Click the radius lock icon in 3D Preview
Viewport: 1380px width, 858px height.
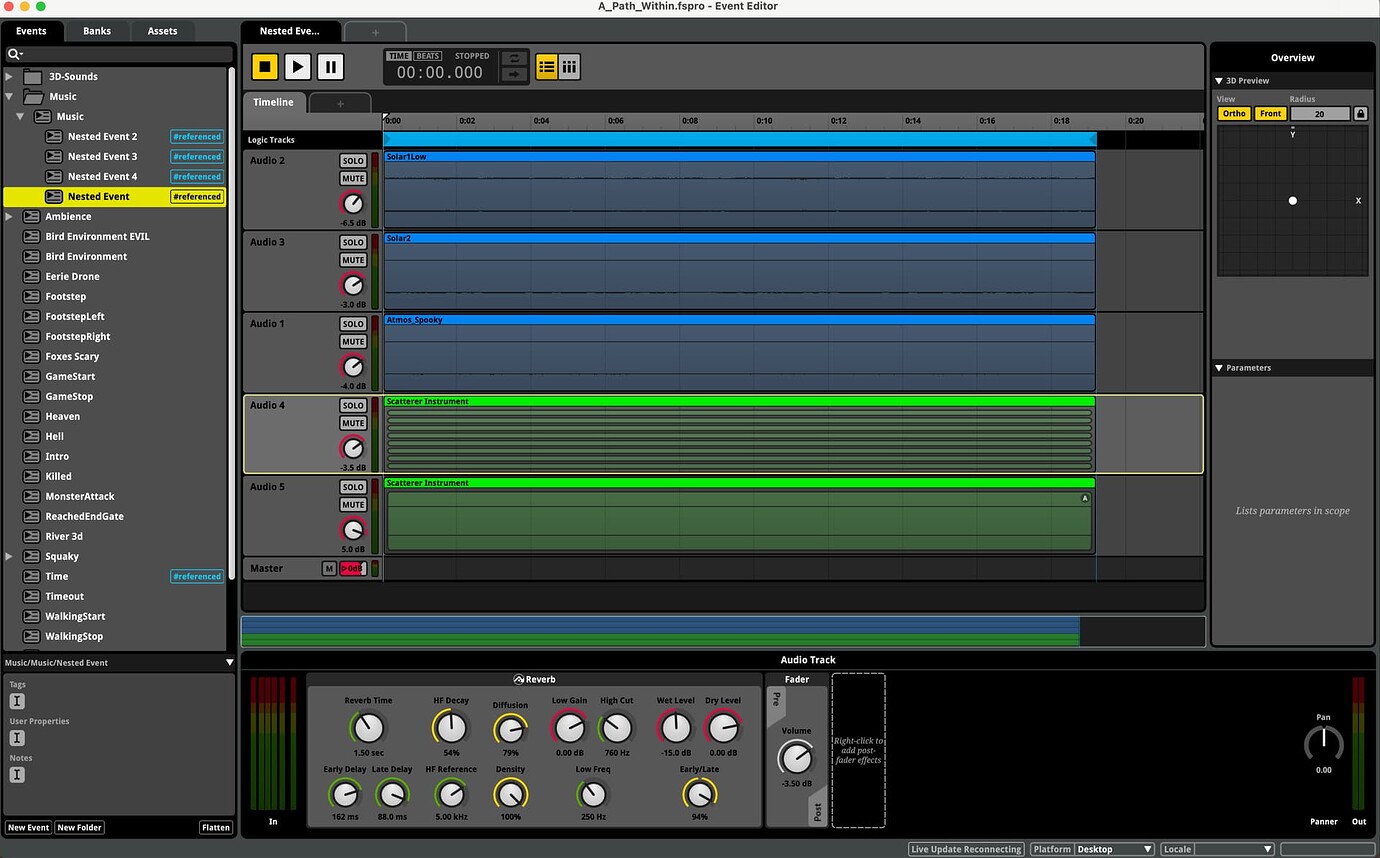point(1360,114)
